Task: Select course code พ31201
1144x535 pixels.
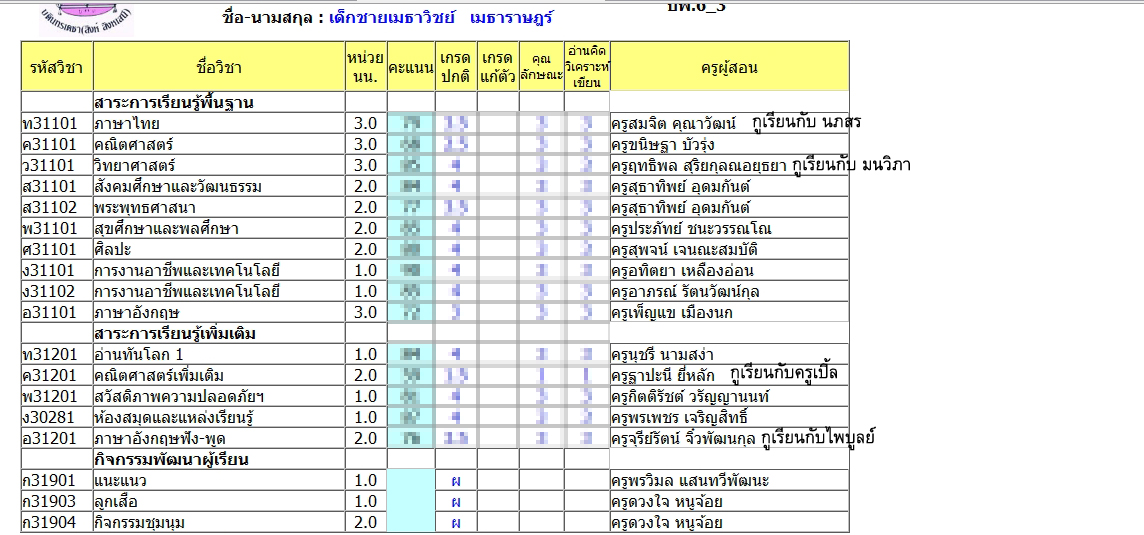Action: pos(50,397)
